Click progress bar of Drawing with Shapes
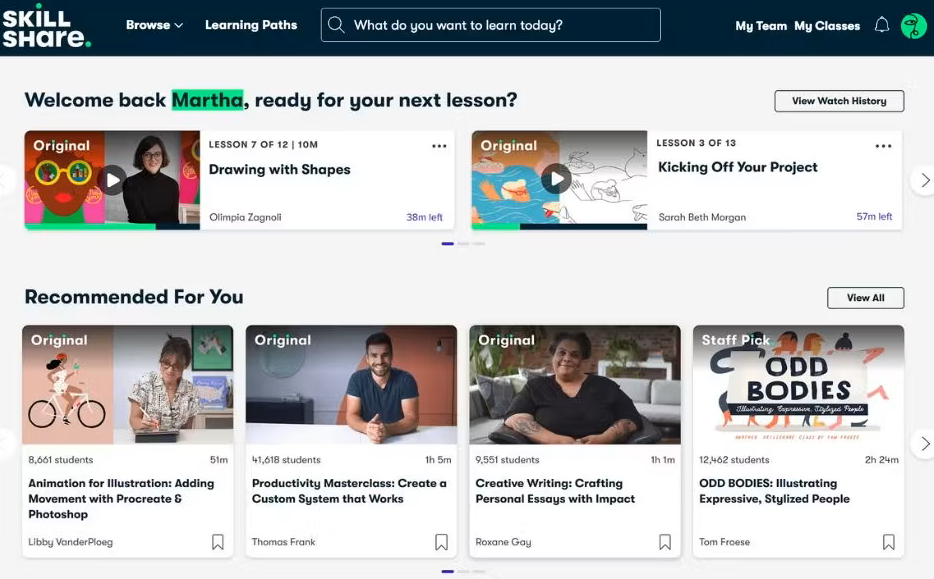 (112, 226)
